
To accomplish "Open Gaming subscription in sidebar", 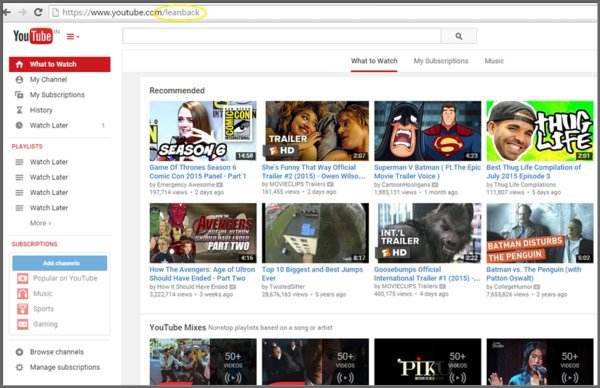I will click(x=45, y=324).
